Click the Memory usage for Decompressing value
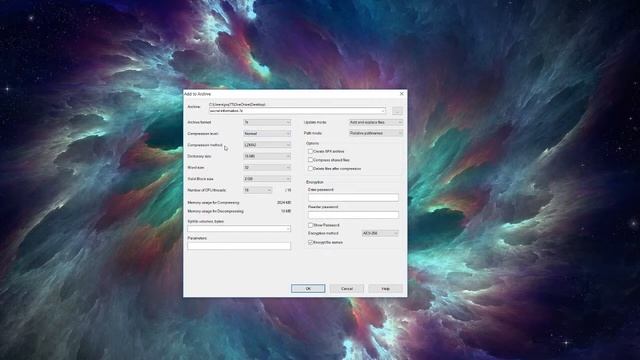This screenshot has width=640, height=360. (x=286, y=211)
